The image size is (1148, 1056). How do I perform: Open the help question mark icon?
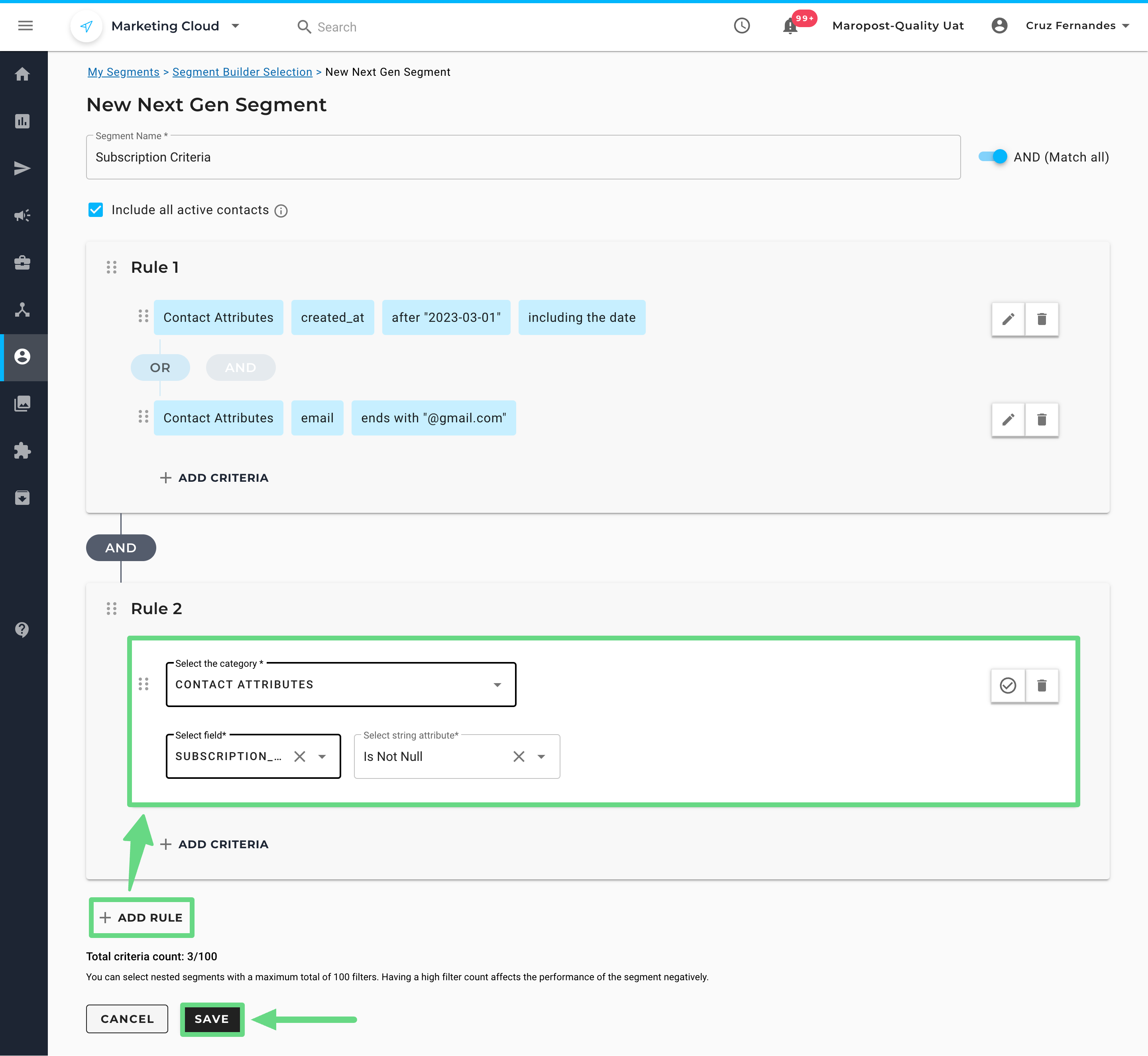[22, 629]
